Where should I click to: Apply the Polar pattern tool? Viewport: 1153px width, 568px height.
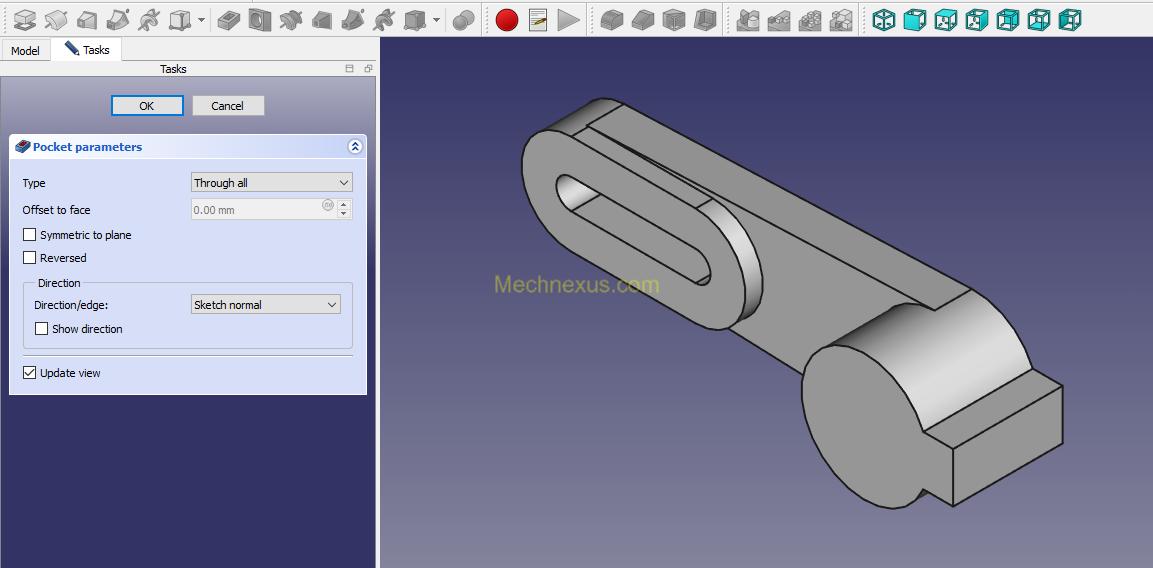pyautogui.click(x=810, y=20)
